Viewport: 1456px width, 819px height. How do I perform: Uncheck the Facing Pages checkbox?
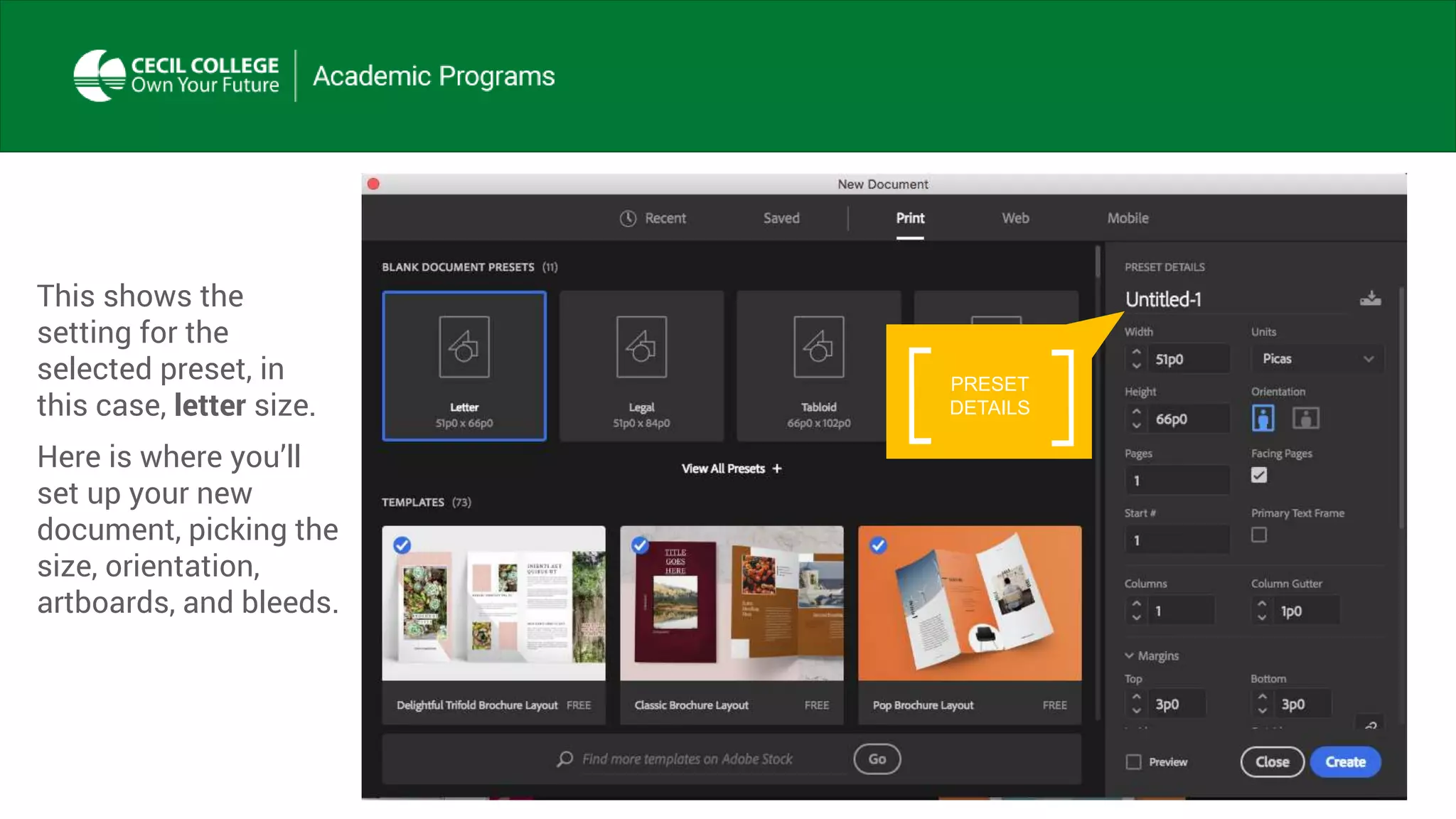[x=1259, y=475]
